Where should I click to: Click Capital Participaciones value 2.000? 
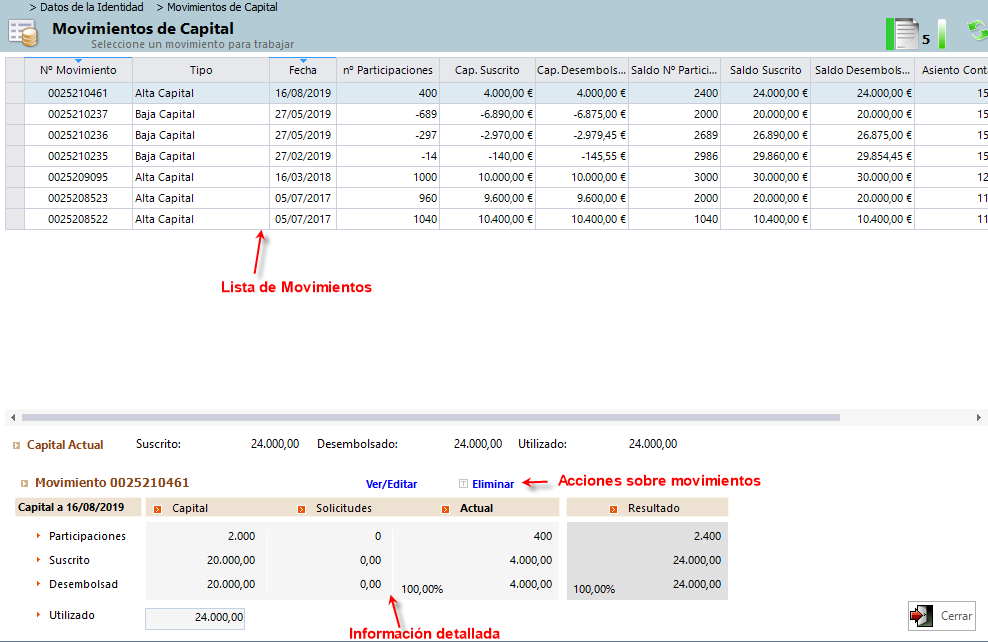(241, 536)
